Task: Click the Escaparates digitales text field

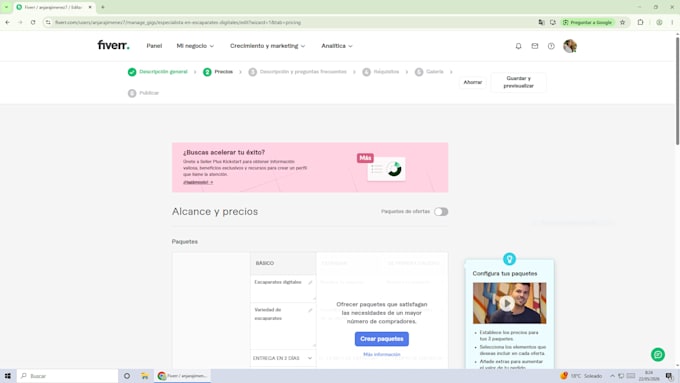Action: point(283,288)
